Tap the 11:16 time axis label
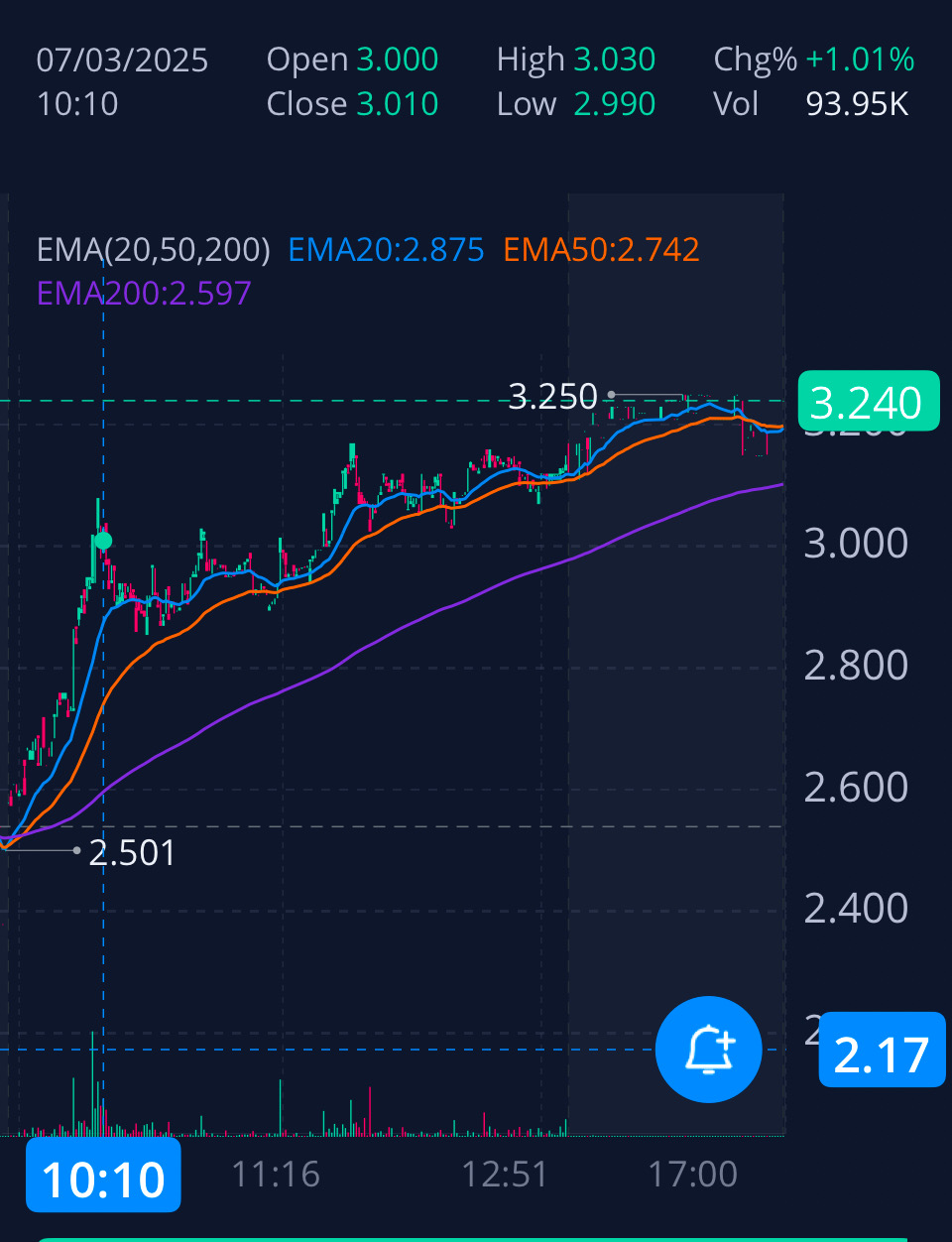 (x=276, y=1175)
